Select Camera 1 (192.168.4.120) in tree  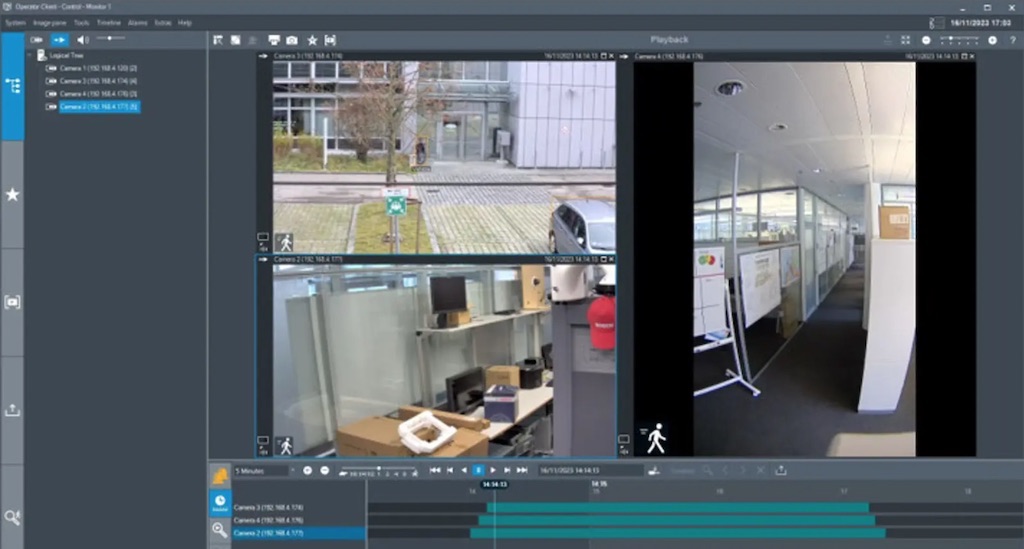click(x=97, y=68)
